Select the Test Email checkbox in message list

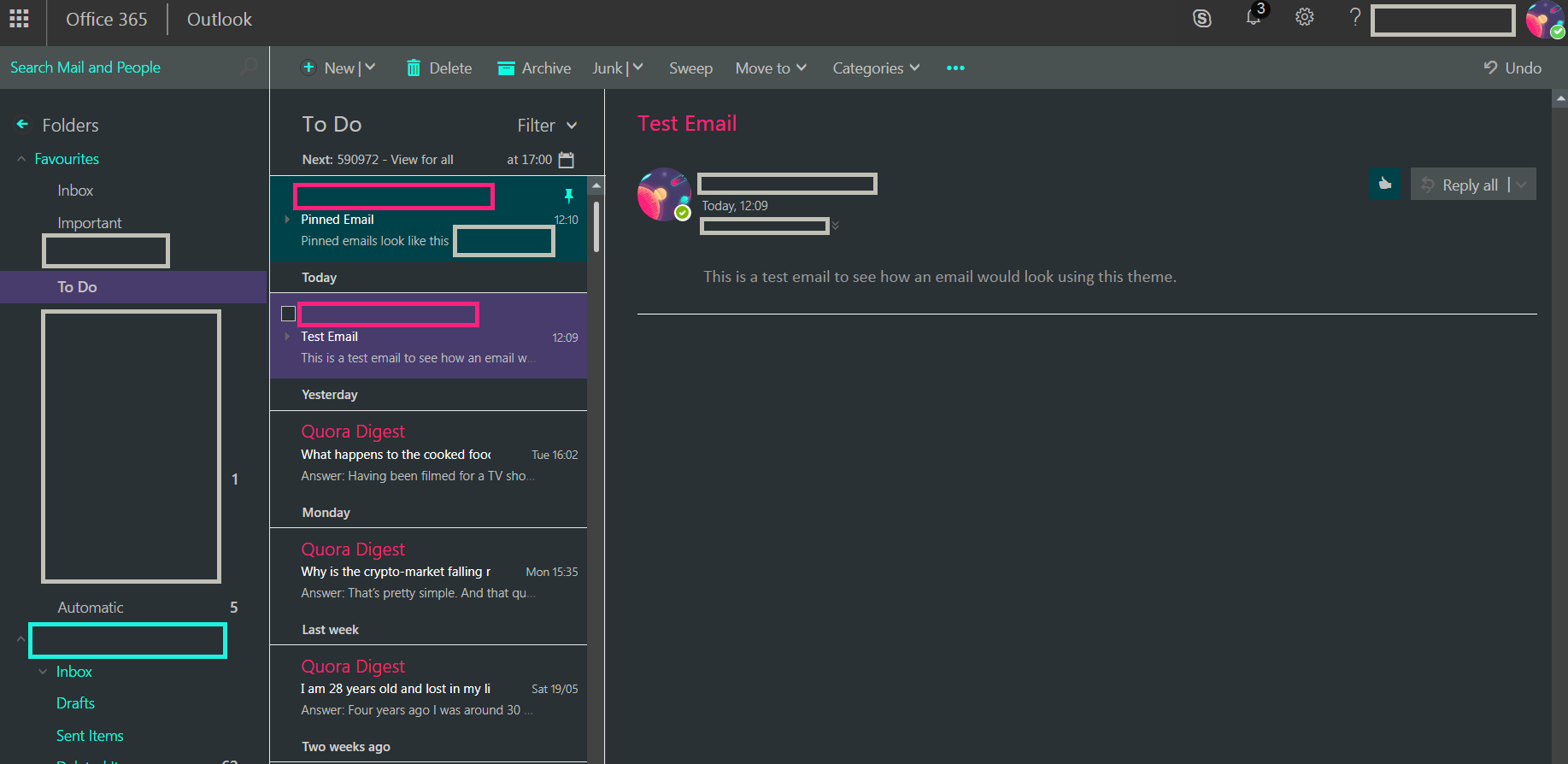tap(289, 314)
